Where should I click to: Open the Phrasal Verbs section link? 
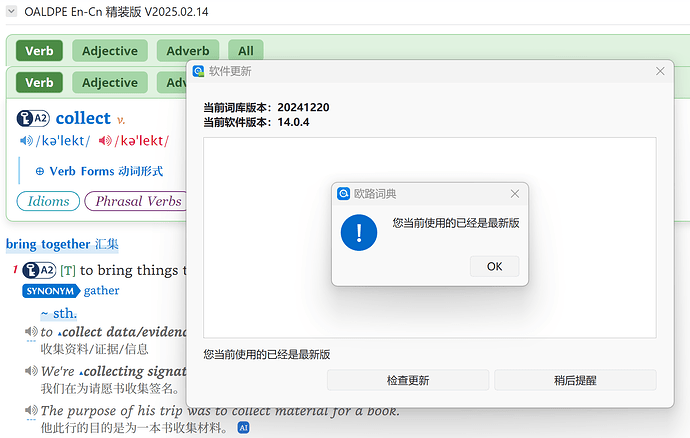click(x=136, y=201)
